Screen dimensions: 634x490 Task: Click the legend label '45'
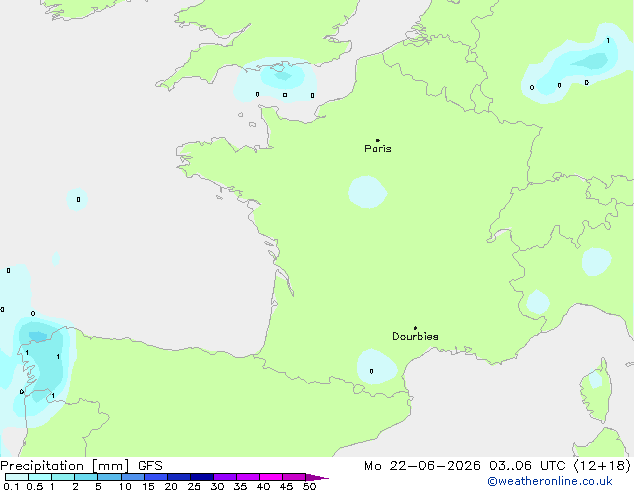286,486
